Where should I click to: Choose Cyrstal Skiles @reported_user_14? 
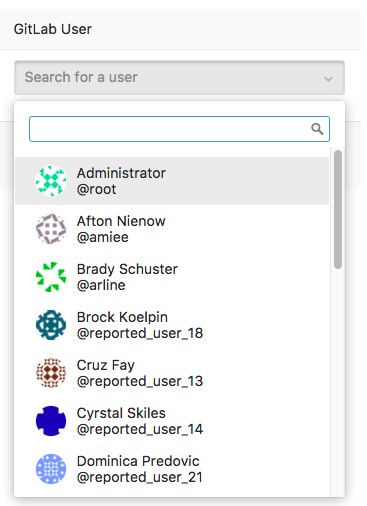172,421
